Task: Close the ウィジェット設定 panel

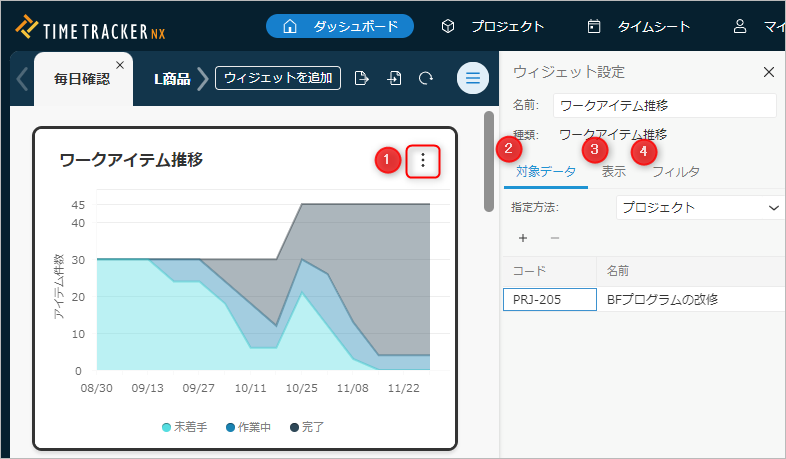Action: coord(768,72)
